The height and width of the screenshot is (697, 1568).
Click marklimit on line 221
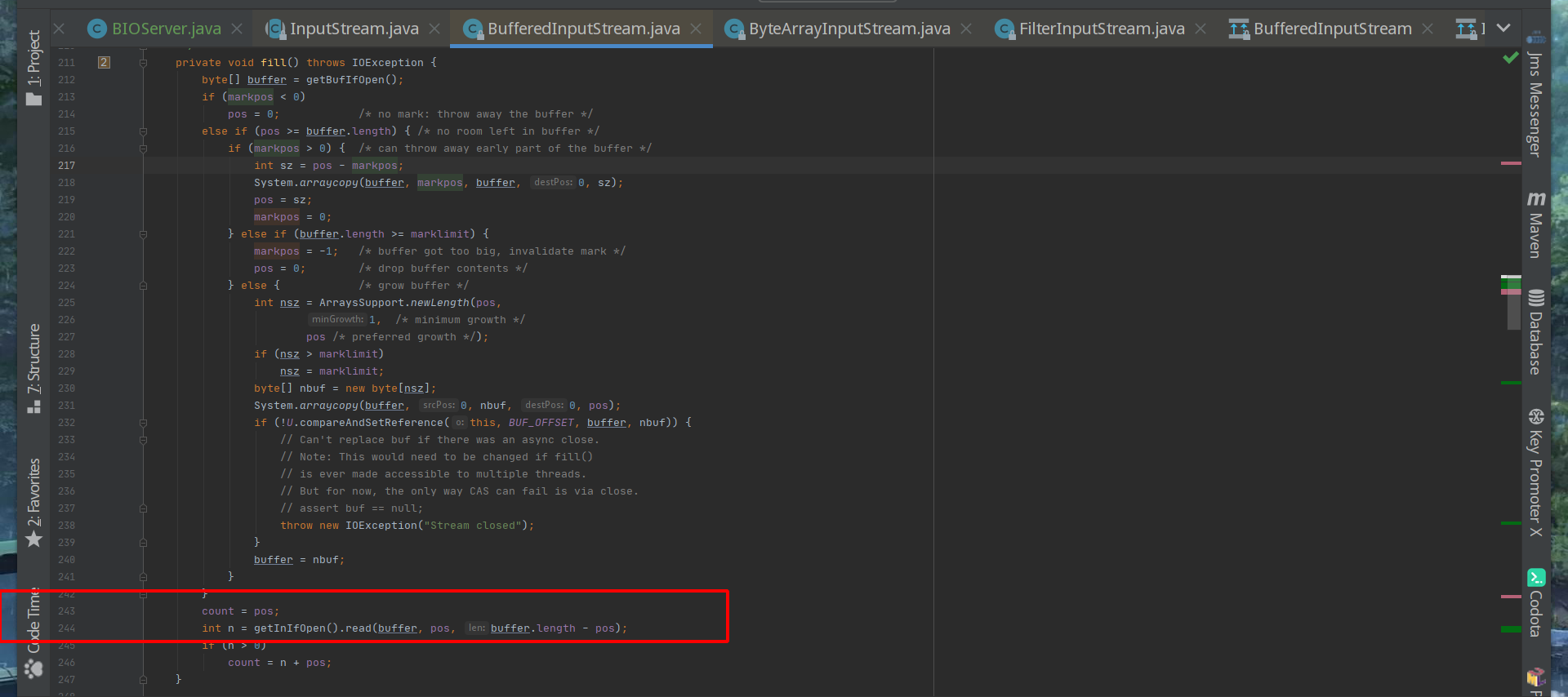[x=439, y=234]
